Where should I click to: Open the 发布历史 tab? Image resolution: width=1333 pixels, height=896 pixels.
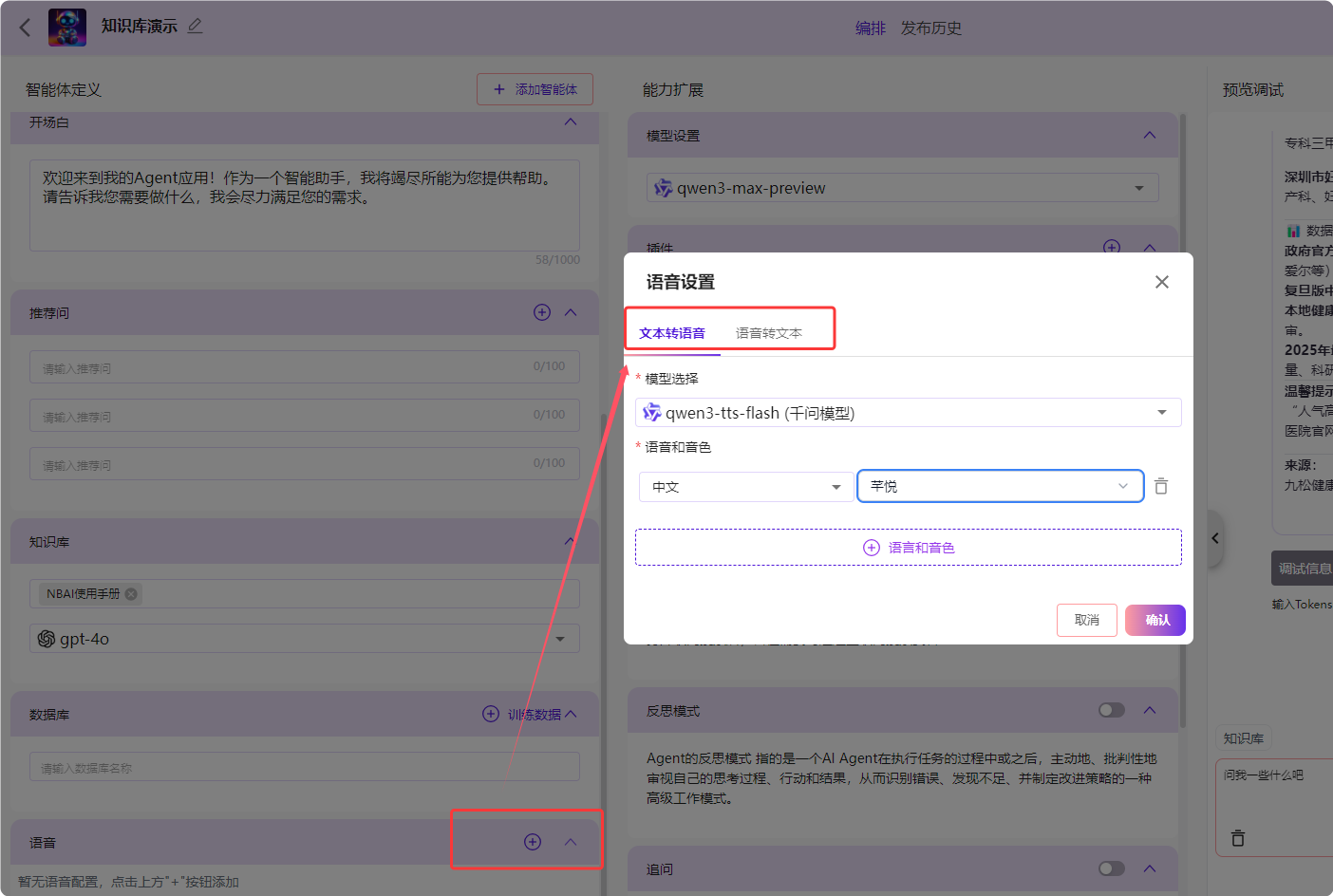930,28
